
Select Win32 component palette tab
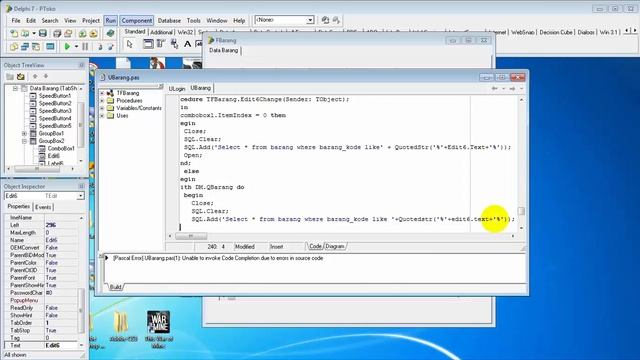pyautogui.click(x=185, y=32)
